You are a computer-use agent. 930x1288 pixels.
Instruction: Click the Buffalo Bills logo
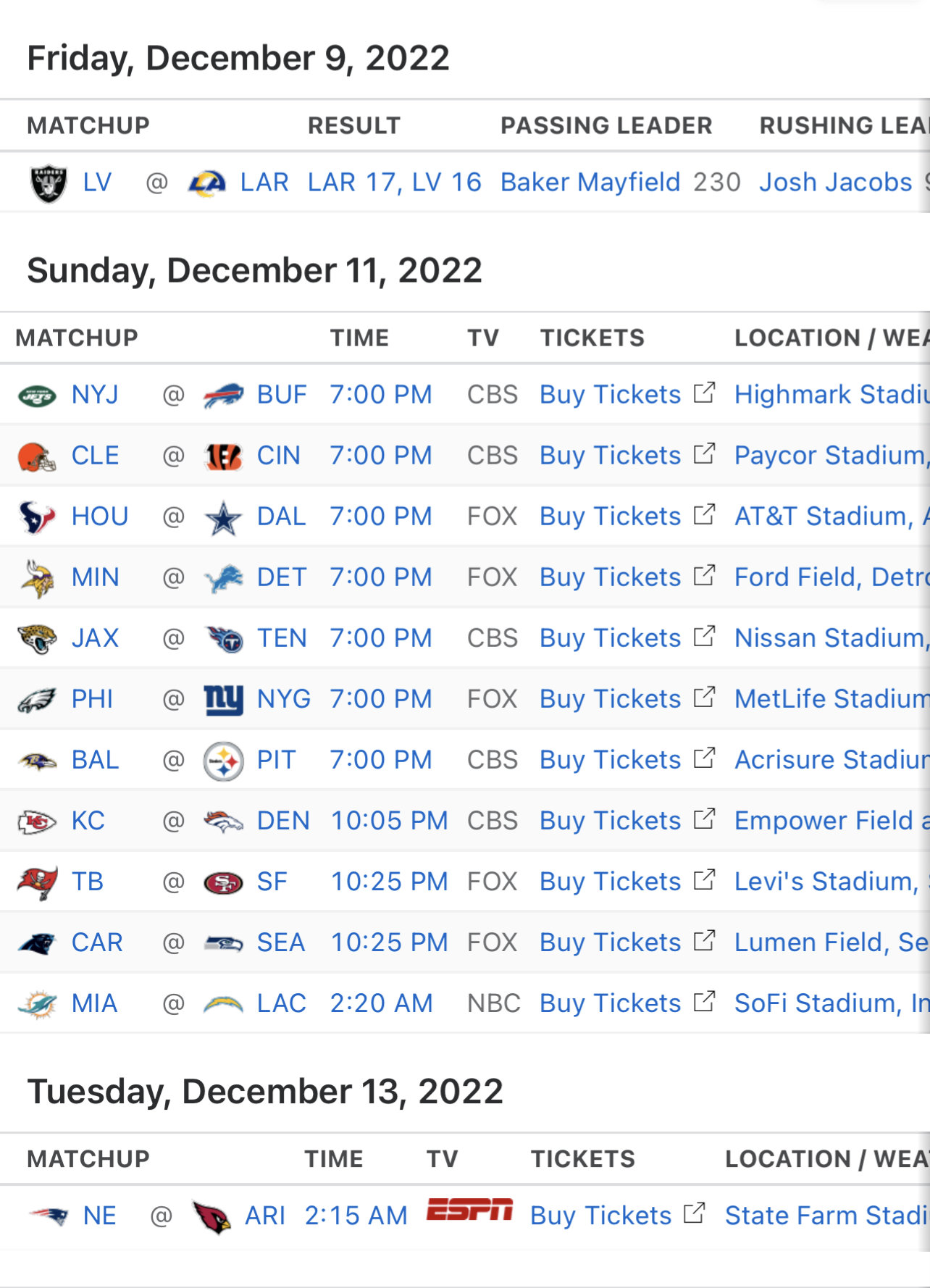click(223, 396)
